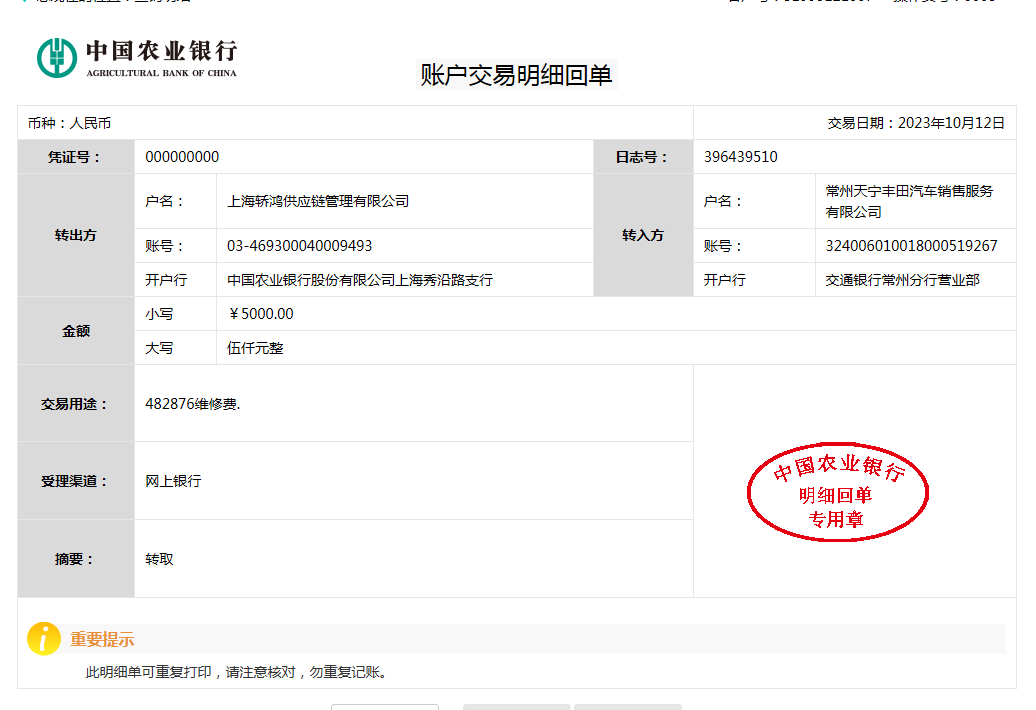1036x710 pixels.
Task: Click the log number 396439510
Action: pos(740,157)
